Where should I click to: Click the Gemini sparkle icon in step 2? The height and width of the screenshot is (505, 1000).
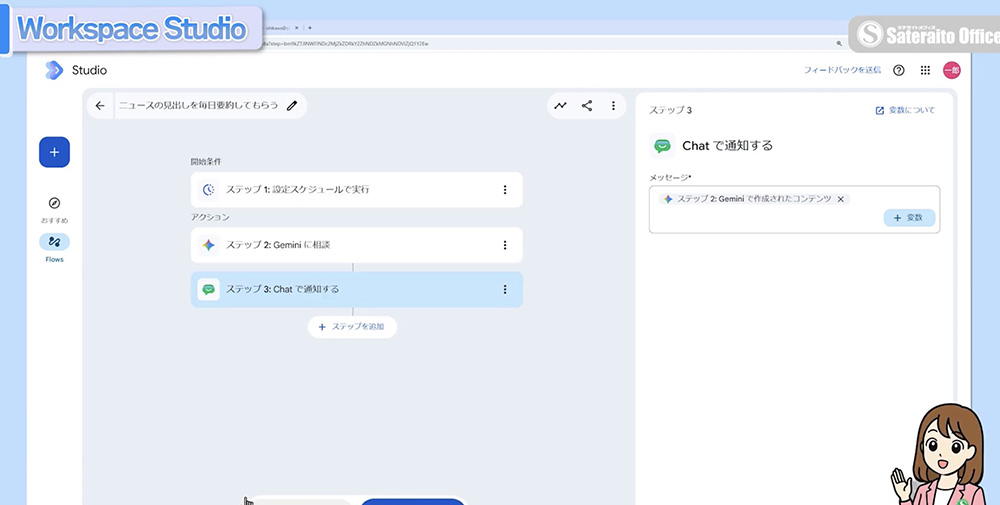point(209,245)
